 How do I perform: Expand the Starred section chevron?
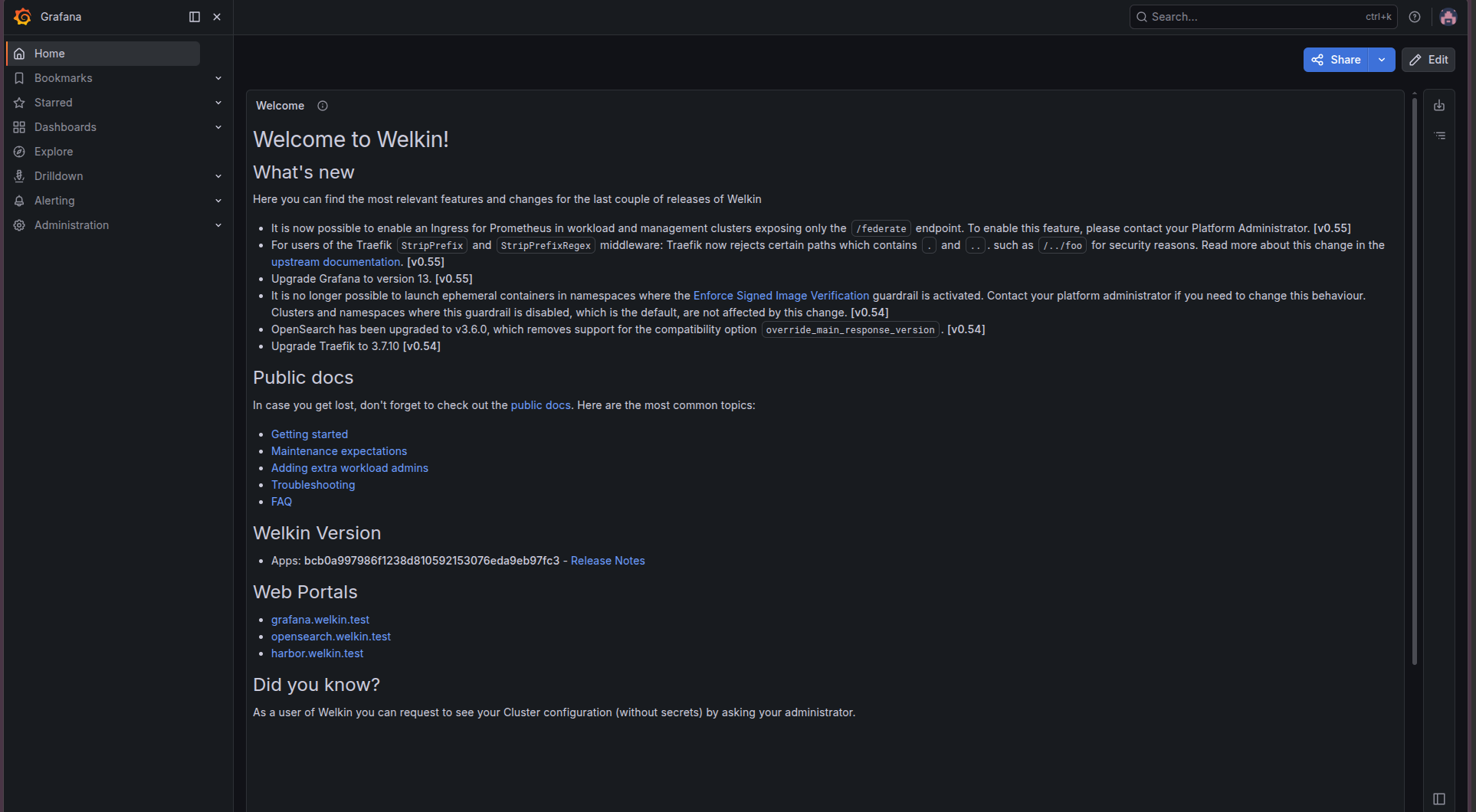(x=218, y=103)
